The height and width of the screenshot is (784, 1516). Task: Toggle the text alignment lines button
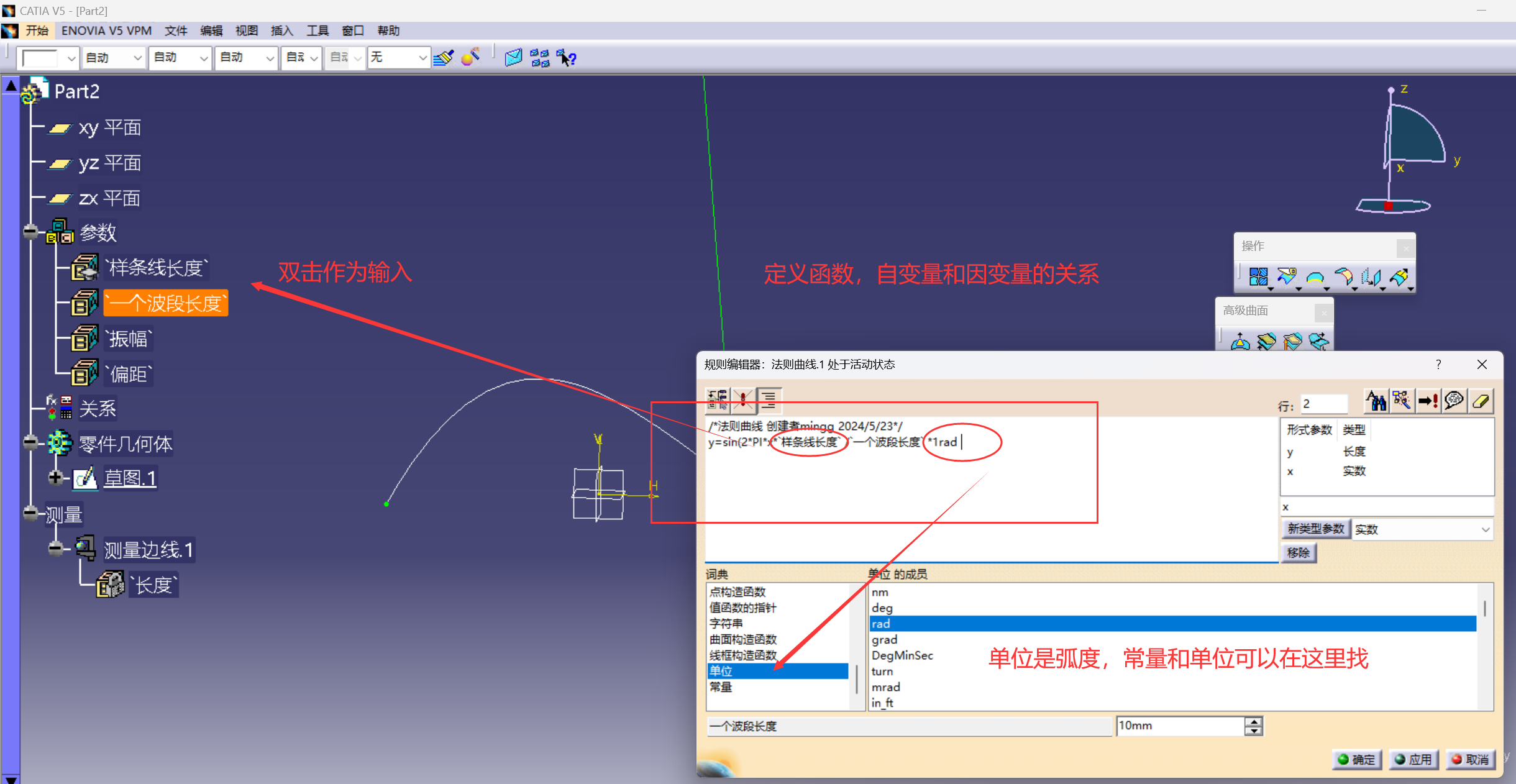point(769,400)
